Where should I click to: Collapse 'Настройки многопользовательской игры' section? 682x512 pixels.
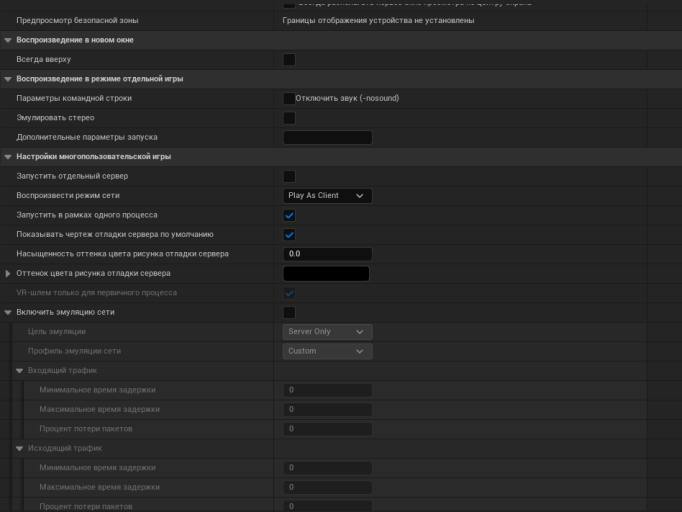pyautogui.click(x=8, y=157)
